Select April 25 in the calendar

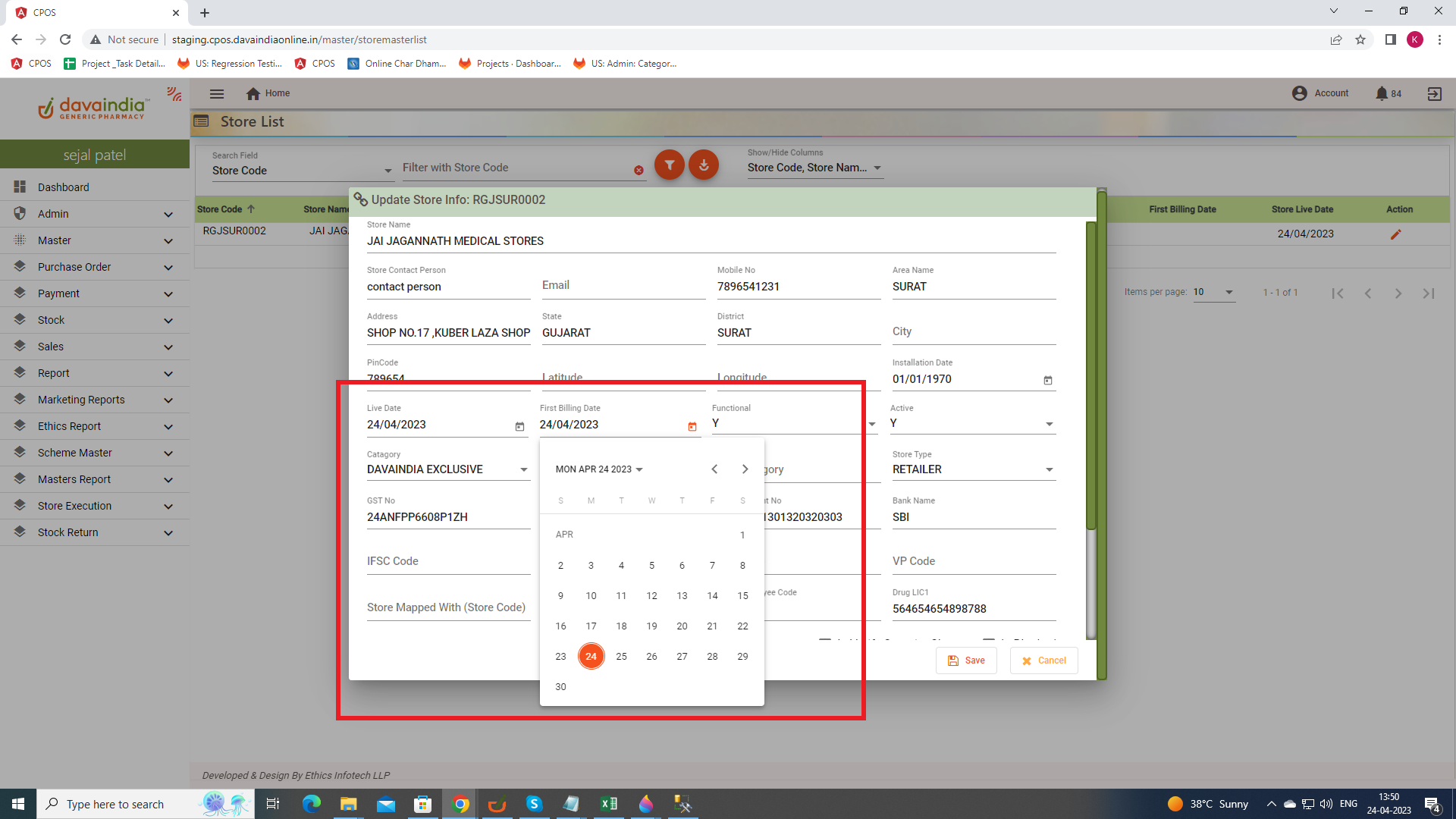click(621, 656)
